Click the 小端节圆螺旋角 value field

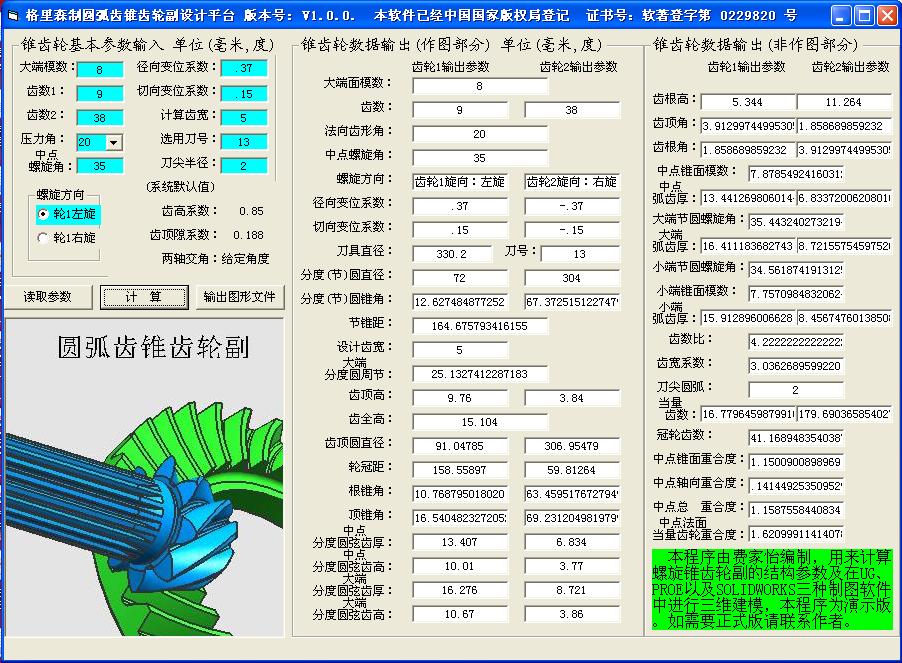796,270
